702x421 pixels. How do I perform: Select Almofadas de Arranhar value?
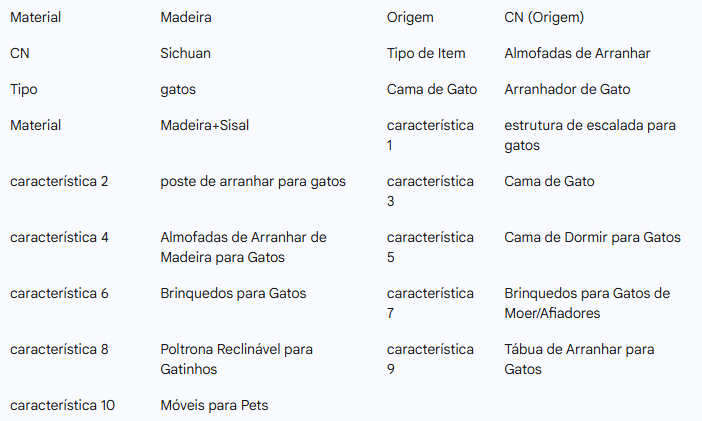(577, 53)
